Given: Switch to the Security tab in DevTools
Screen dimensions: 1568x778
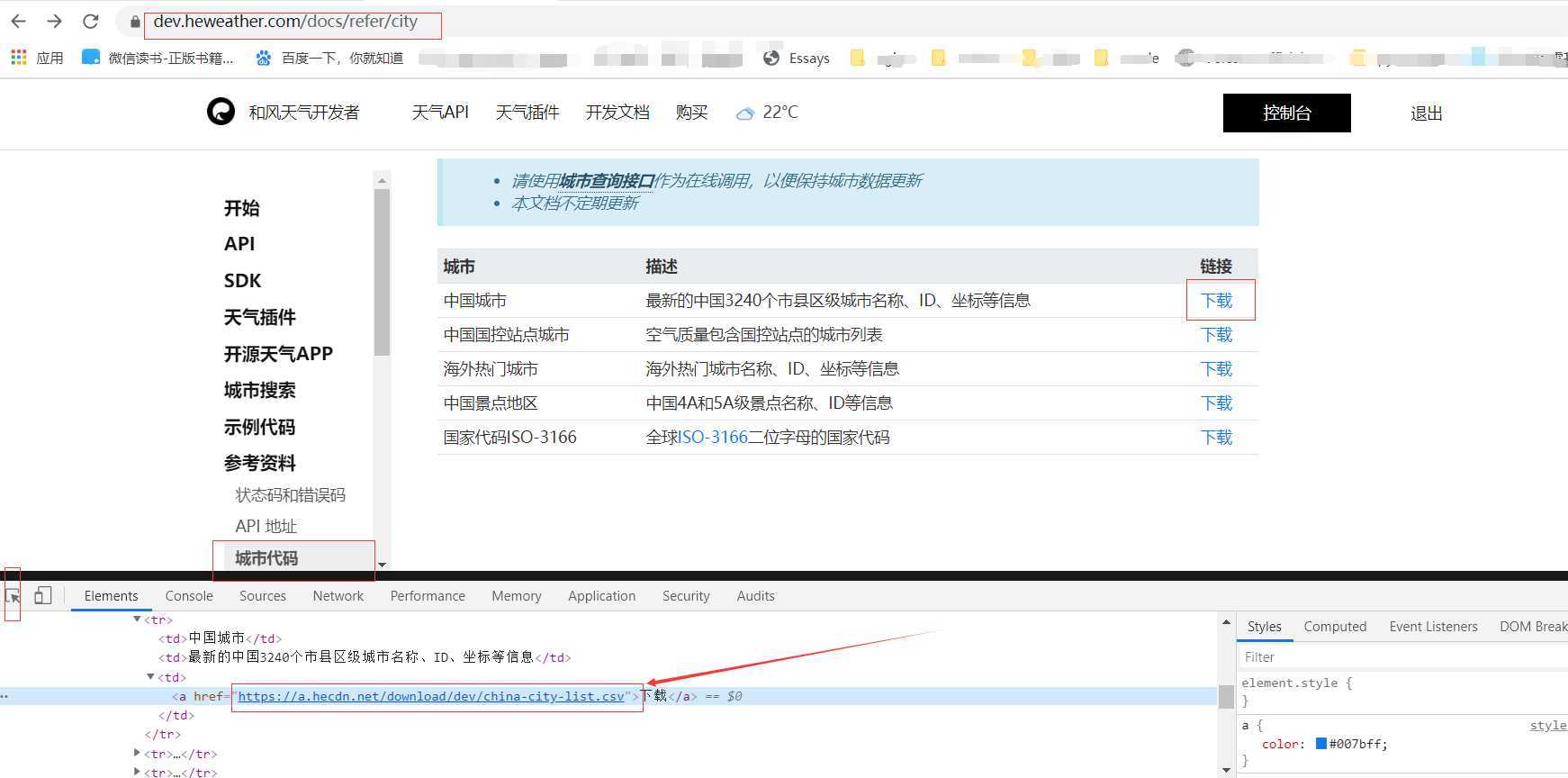Looking at the screenshot, I should point(686,596).
